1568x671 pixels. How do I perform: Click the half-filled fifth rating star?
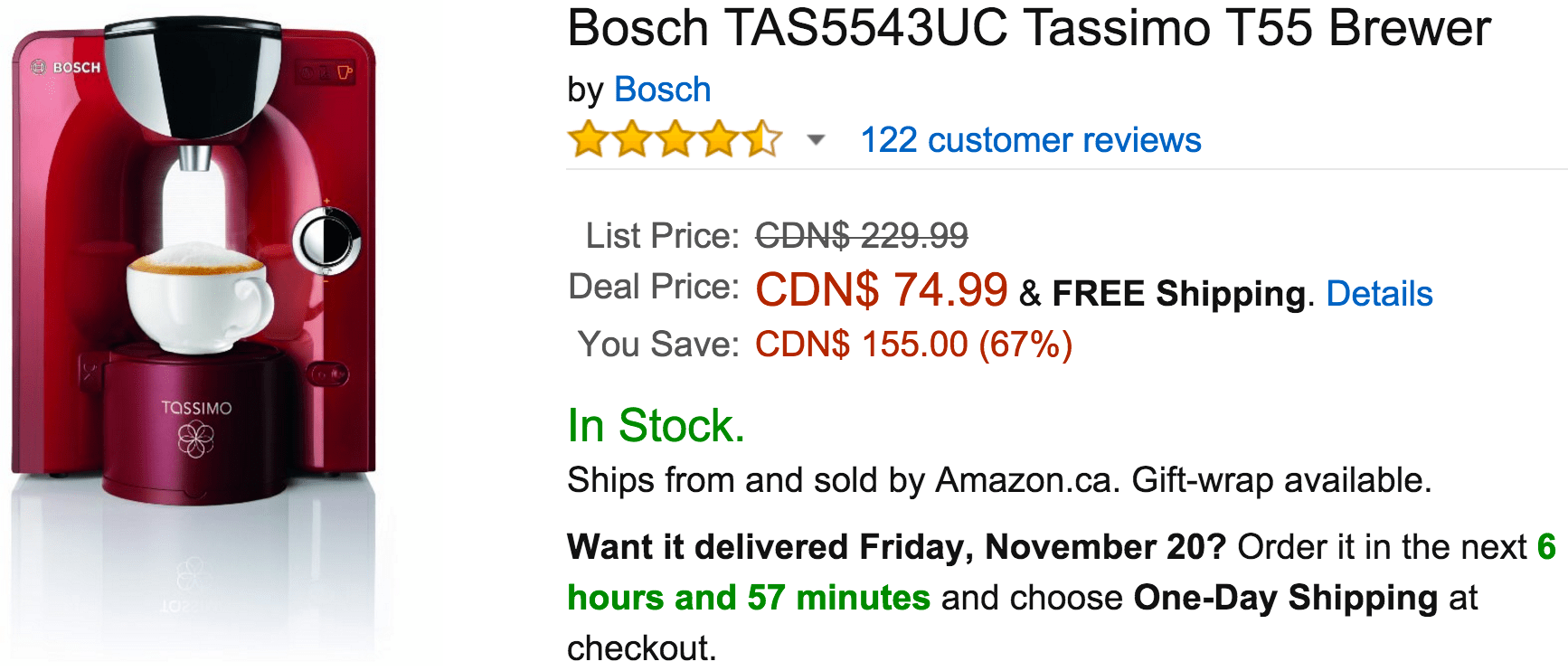[762, 139]
